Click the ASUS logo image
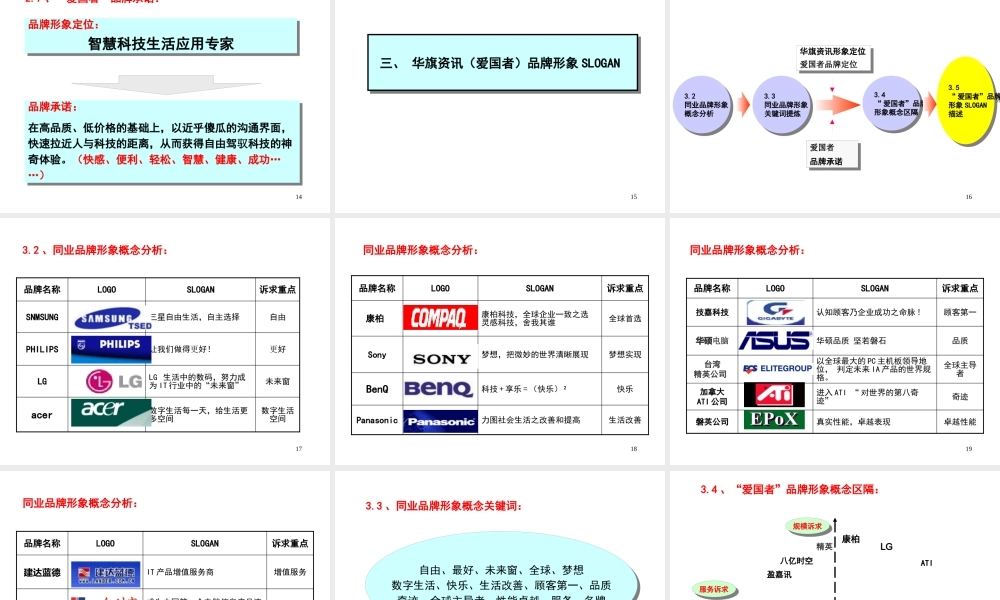1000x600 pixels. (776, 340)
